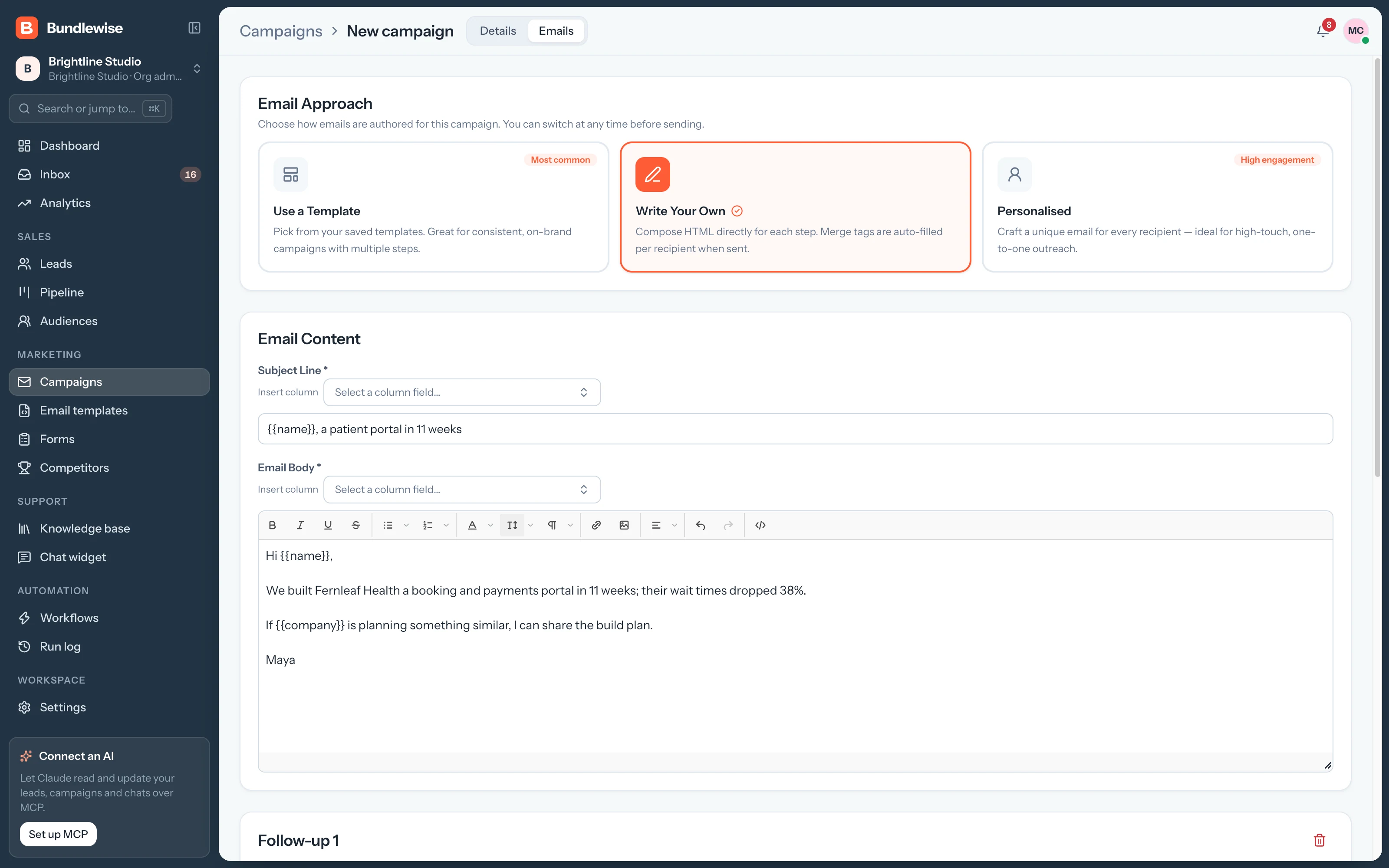
Task: Open Email Body insert column dropdown
Action: pyautogui.click(x=462, y=489)
